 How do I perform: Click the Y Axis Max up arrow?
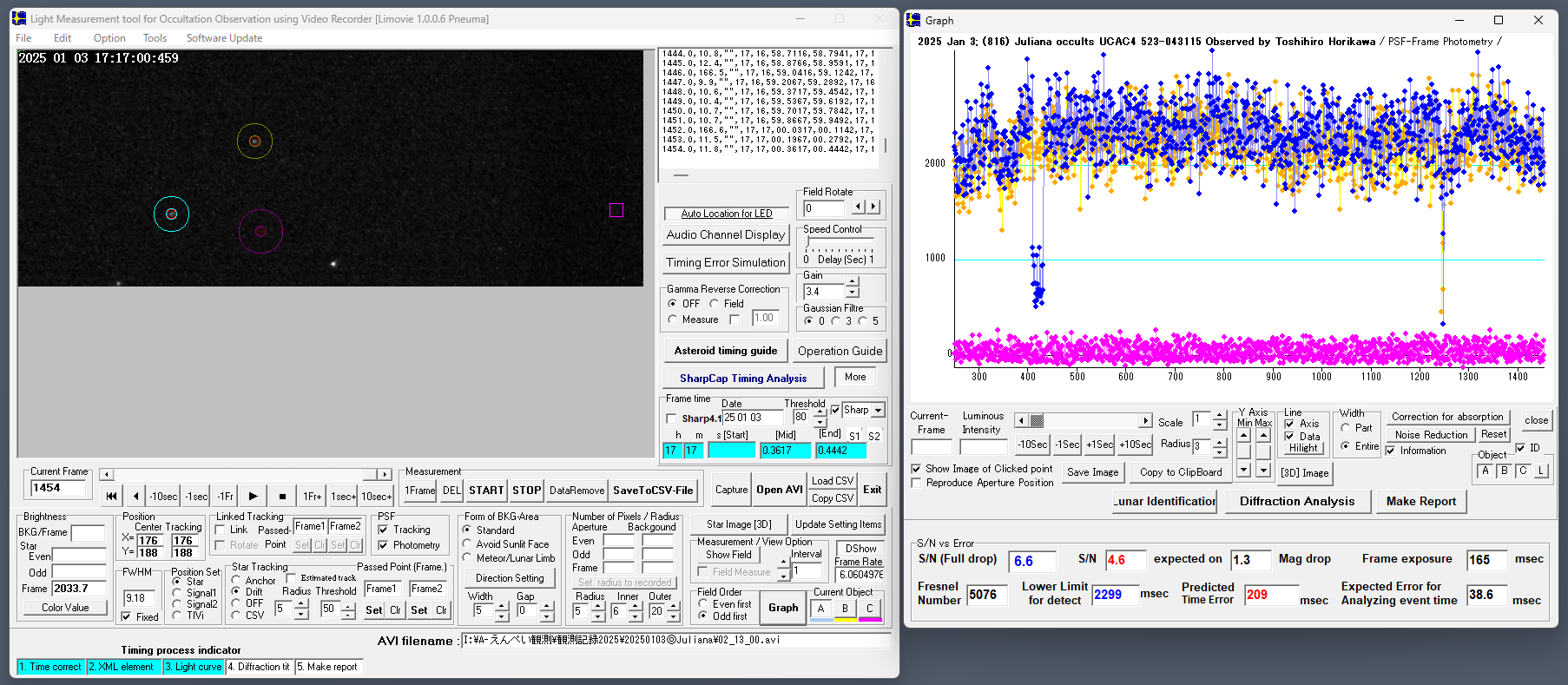[1263, 436]
